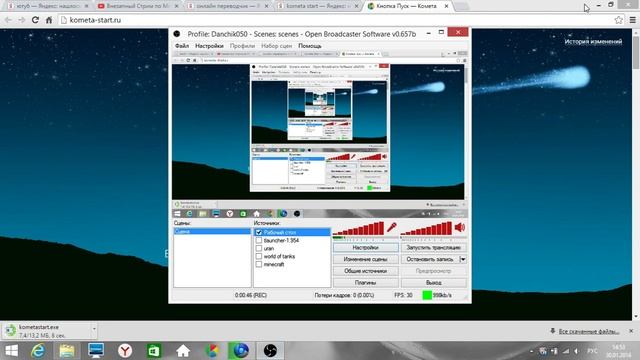Click the '0:00:46 (REC)' status text

[251, 295]
